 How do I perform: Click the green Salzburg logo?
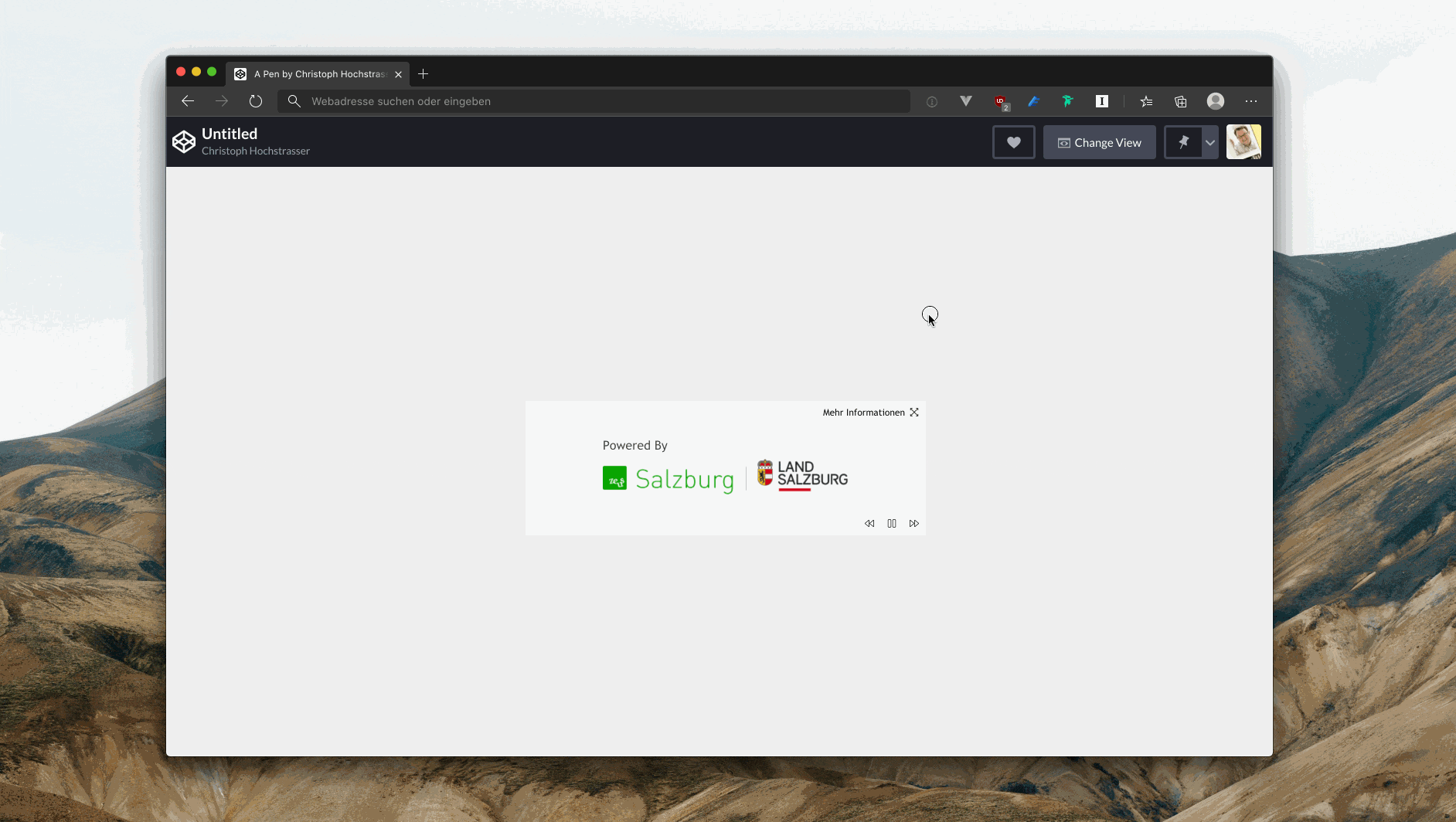coord(668,479)
